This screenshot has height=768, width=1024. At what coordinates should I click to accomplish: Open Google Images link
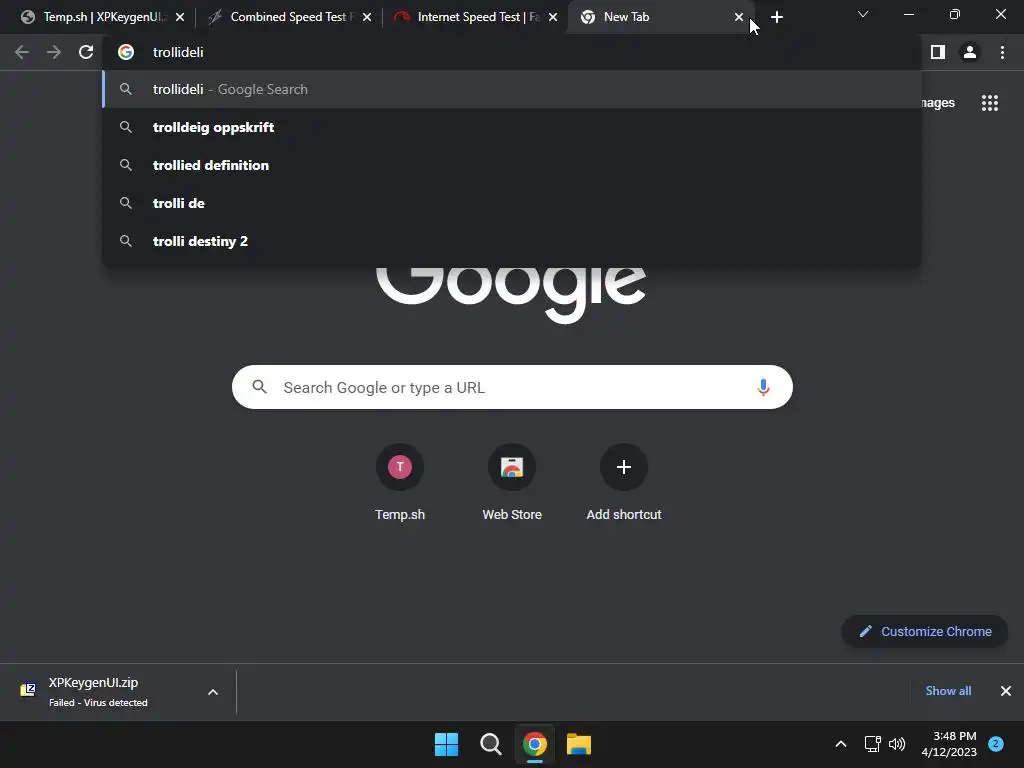[938, 103]
